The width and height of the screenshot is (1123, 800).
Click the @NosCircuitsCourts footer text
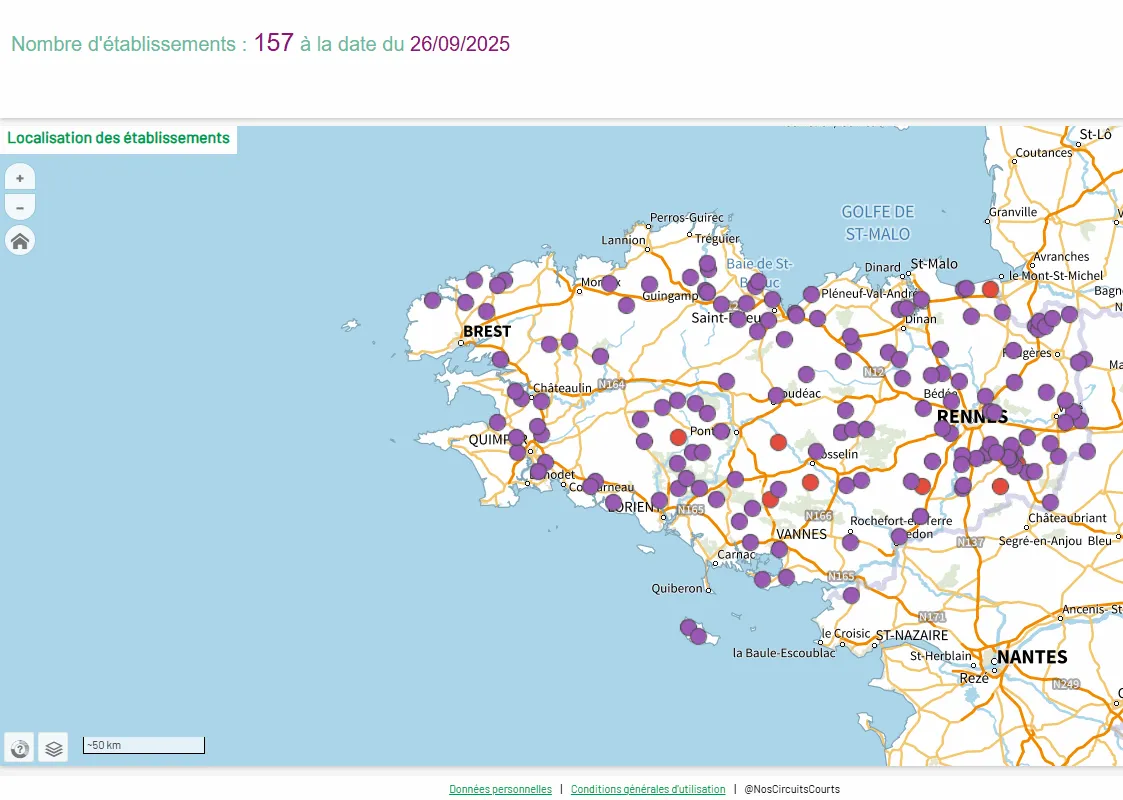[794, 789]
